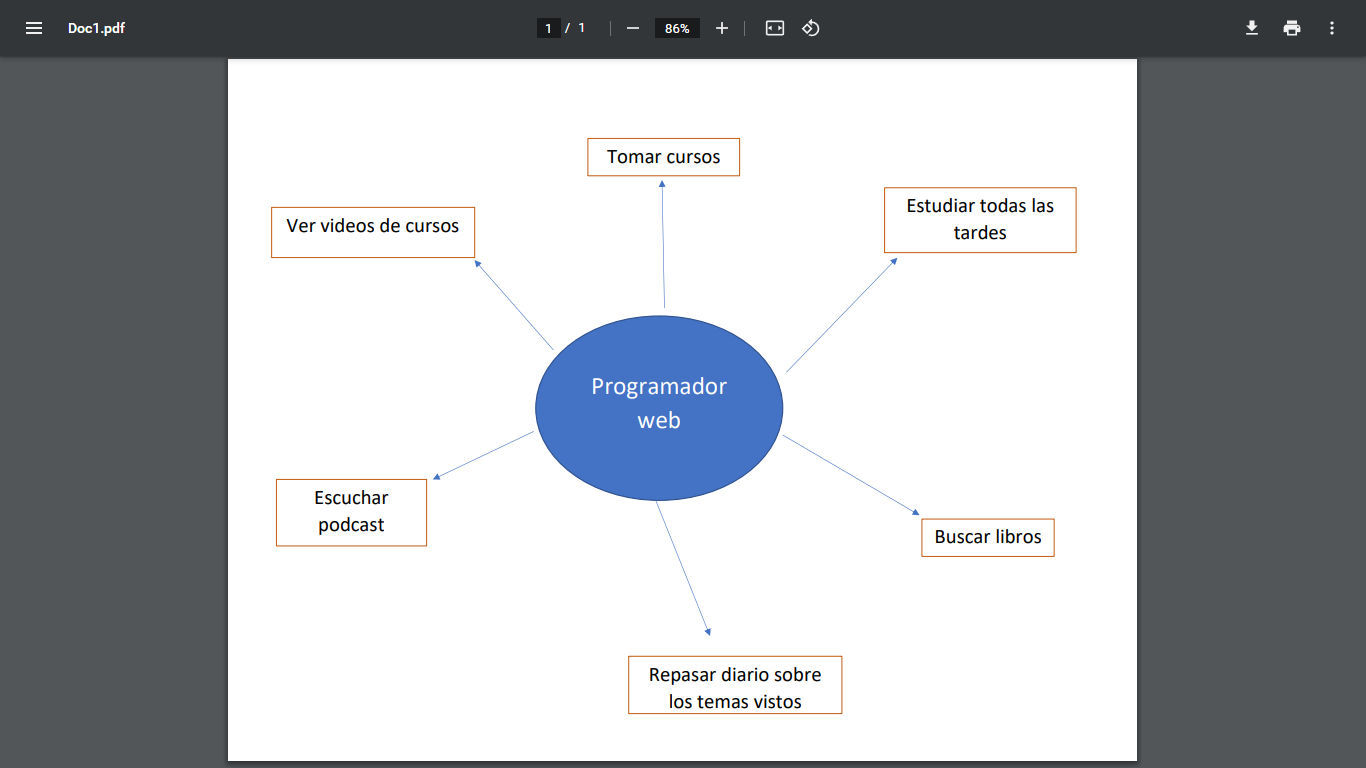Rotate the document counterclockwise
Viewport: 1366px width, 768px height.
811,28
